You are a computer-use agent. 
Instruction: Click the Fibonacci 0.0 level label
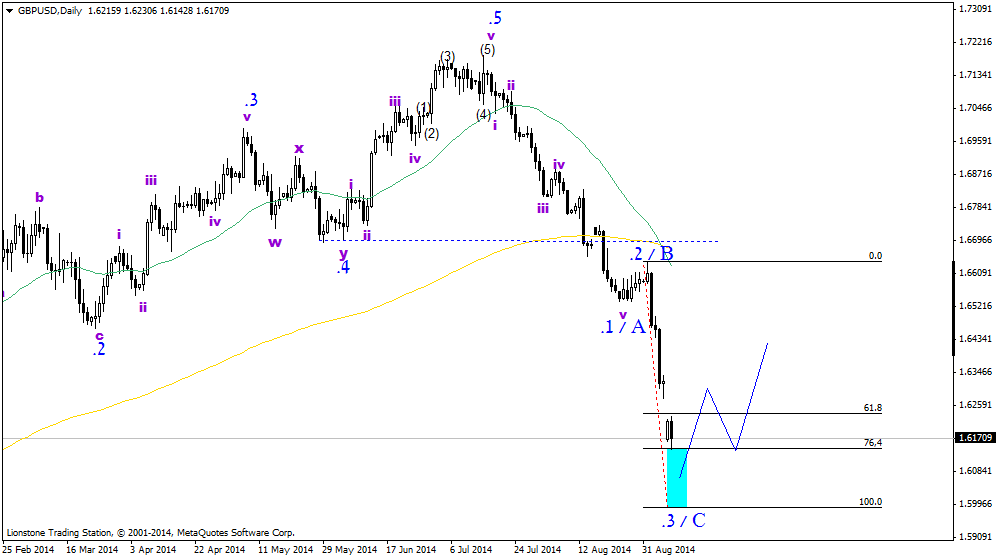(875, 255)
